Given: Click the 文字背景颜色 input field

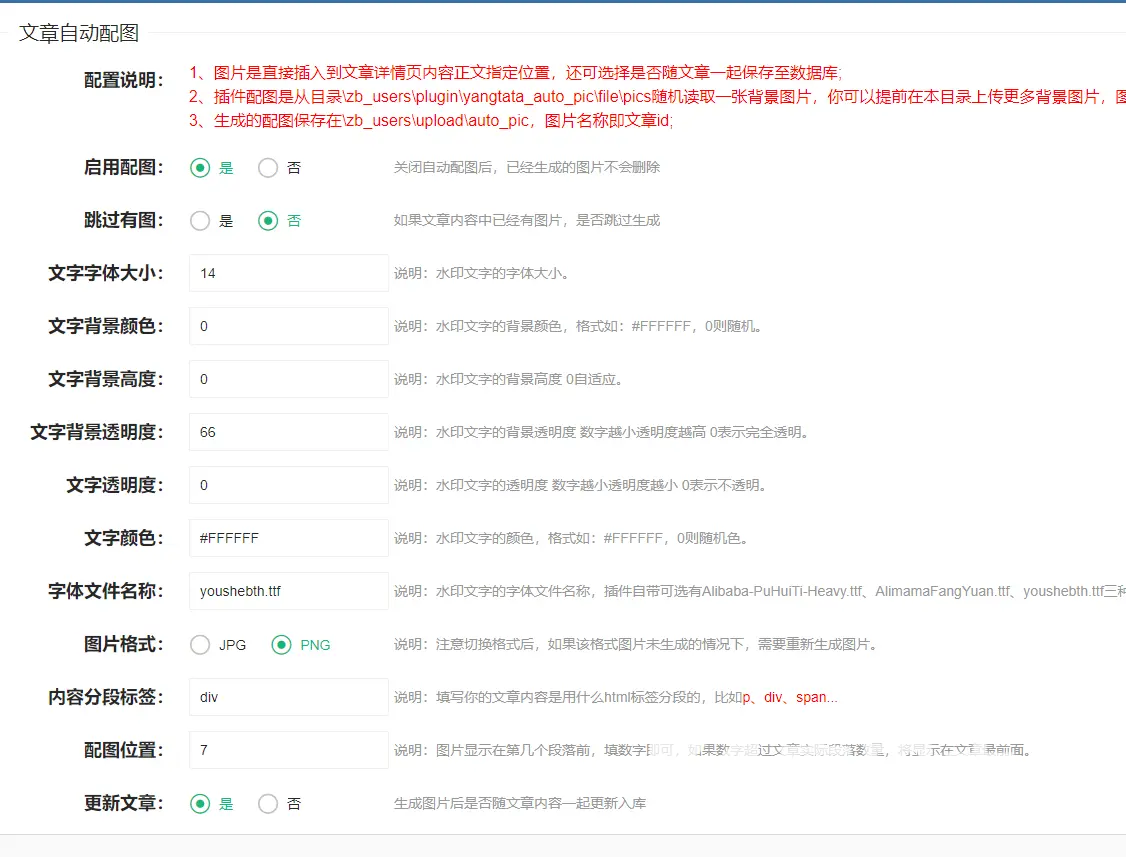Looking at the screenshot, I should tap(289, 326).
